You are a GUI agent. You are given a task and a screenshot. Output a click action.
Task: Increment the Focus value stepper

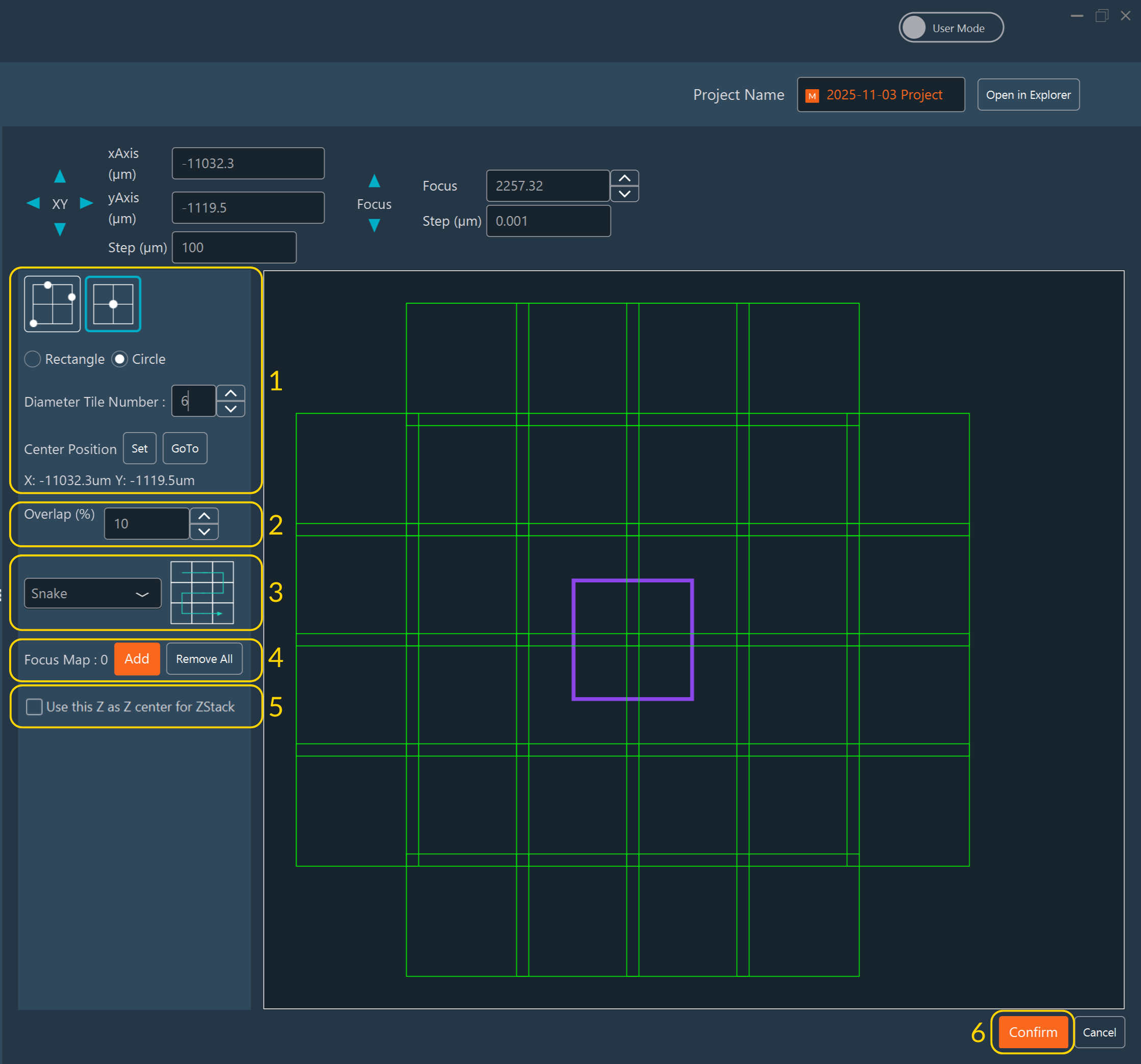click(624, 178)
